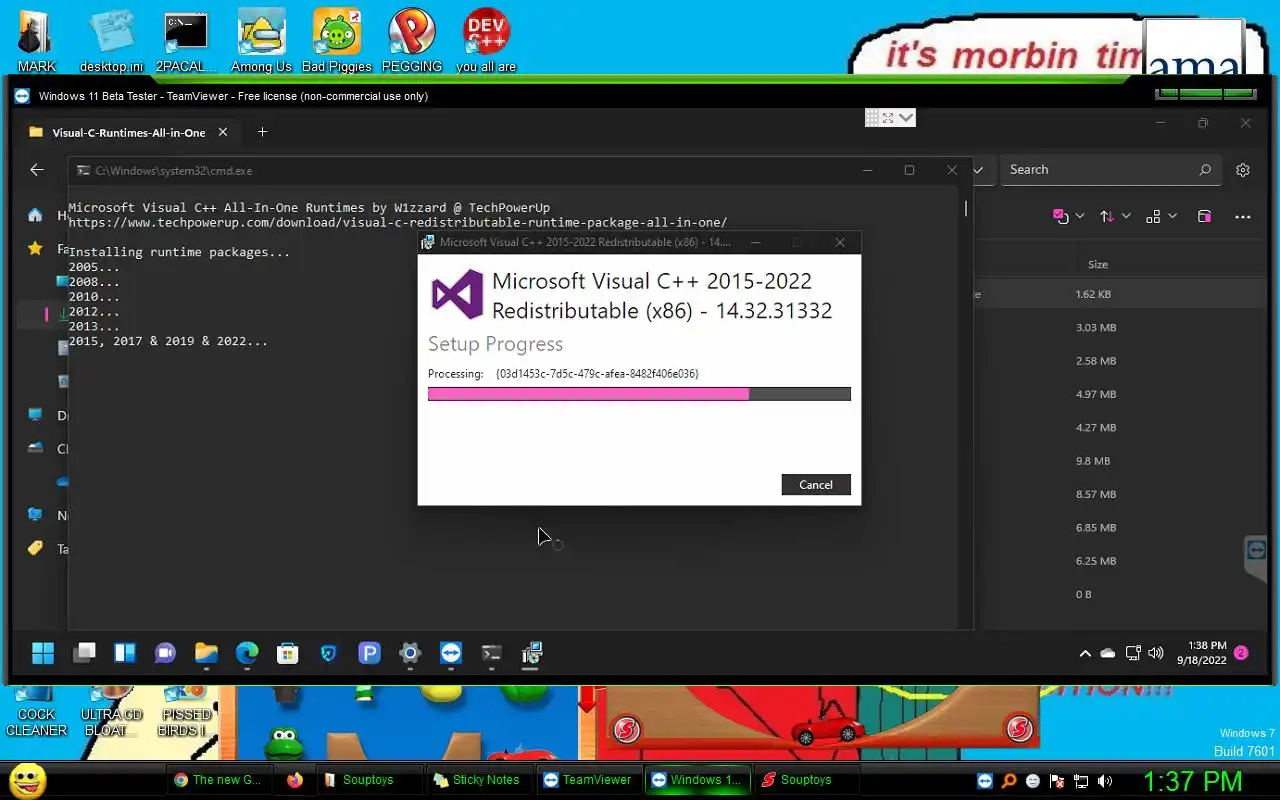The image size is (1280, 800).
Task: Open network icon in remote system tray
Action: click(1133, 654)
